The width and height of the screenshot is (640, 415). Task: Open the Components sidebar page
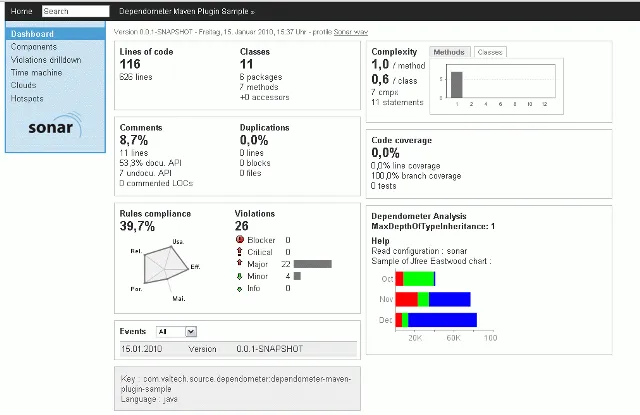pyautogui.click(x=33, y=47)
